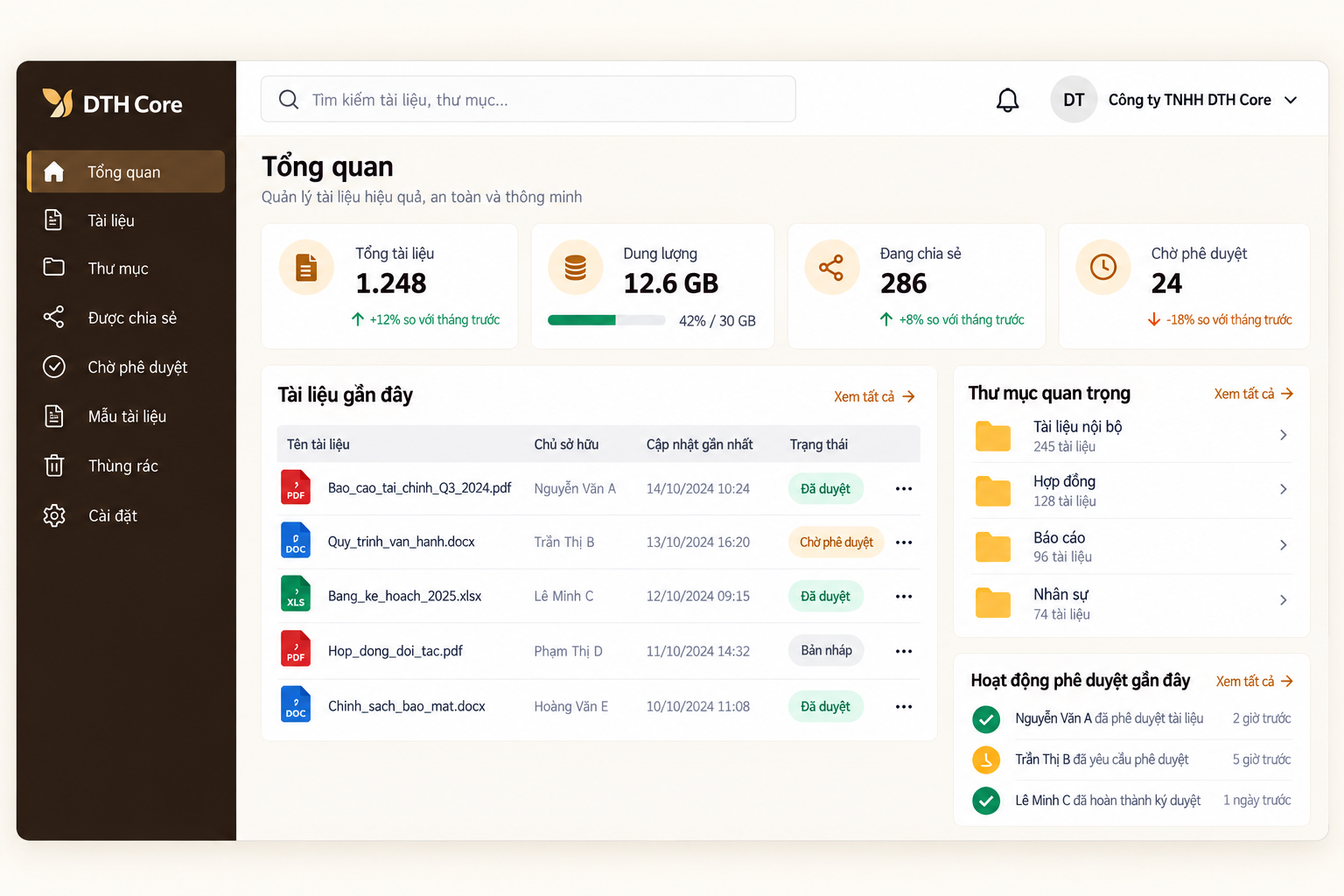Screen dimensions: 1344x896
Task: Click Xem tất cả in Thư mục quan trọng
Action: click(1254, 394)
